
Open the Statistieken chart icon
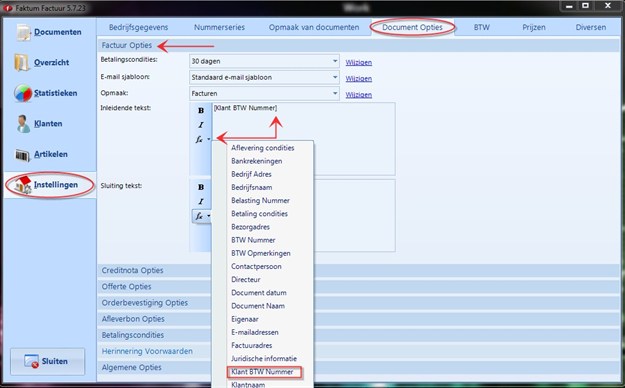point(23,93)
